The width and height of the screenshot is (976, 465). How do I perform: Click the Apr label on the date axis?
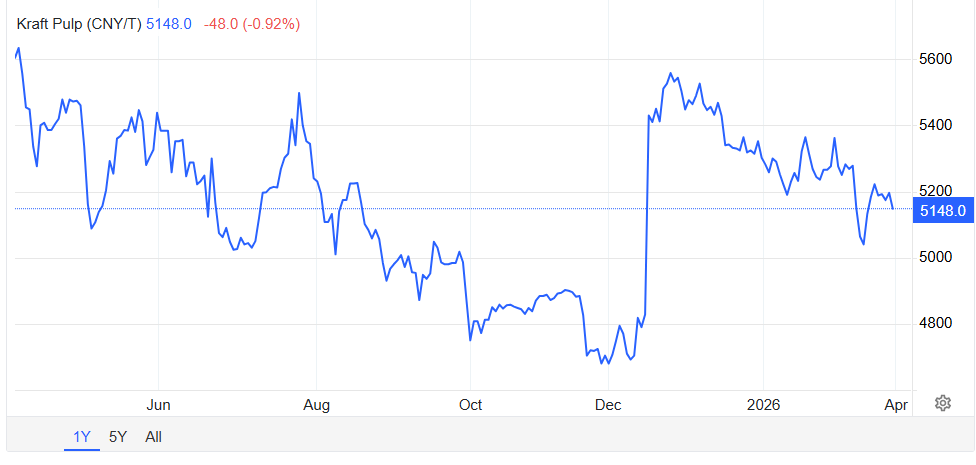point(897,405)
